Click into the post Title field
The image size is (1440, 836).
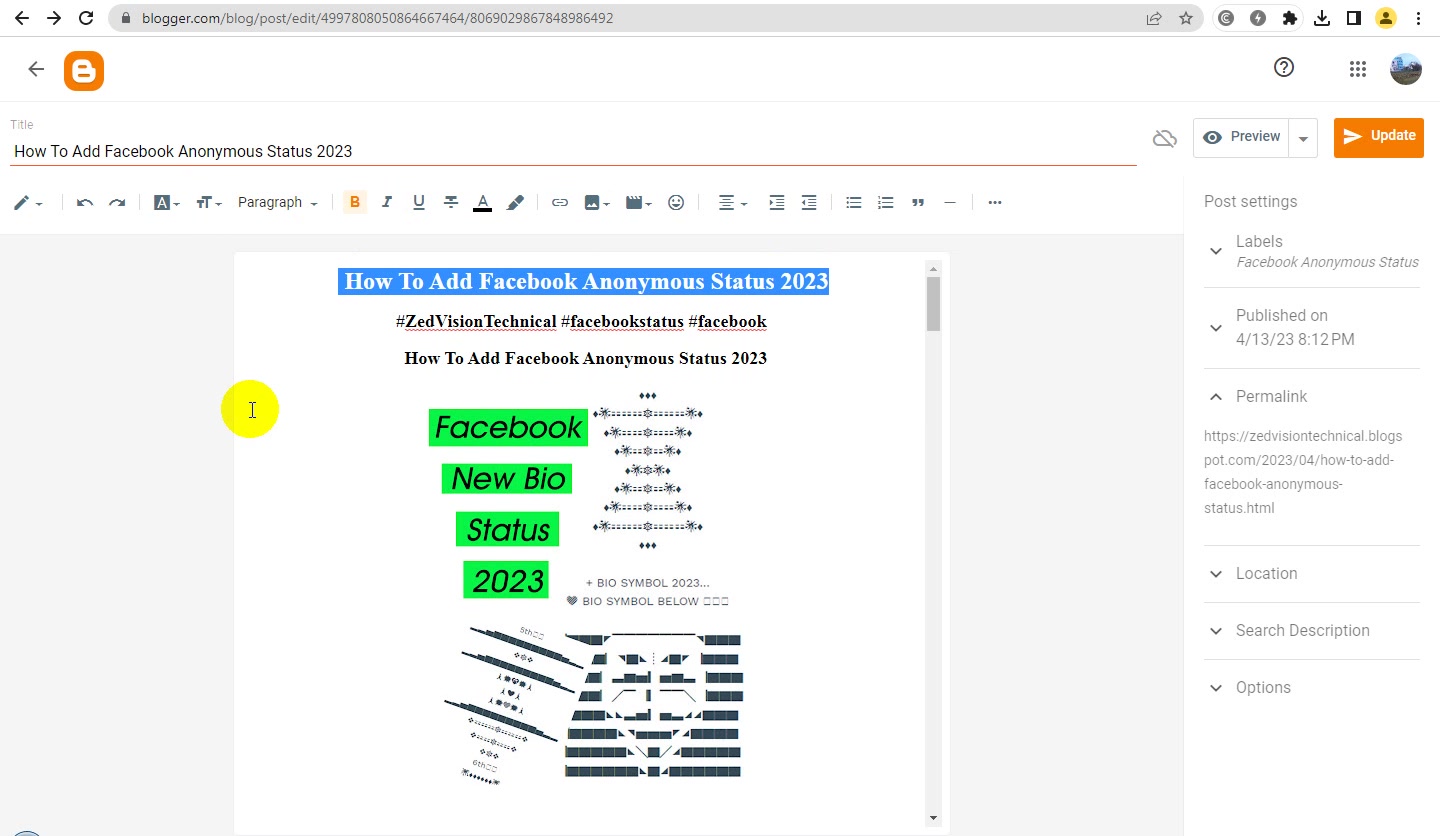(573, 152)
